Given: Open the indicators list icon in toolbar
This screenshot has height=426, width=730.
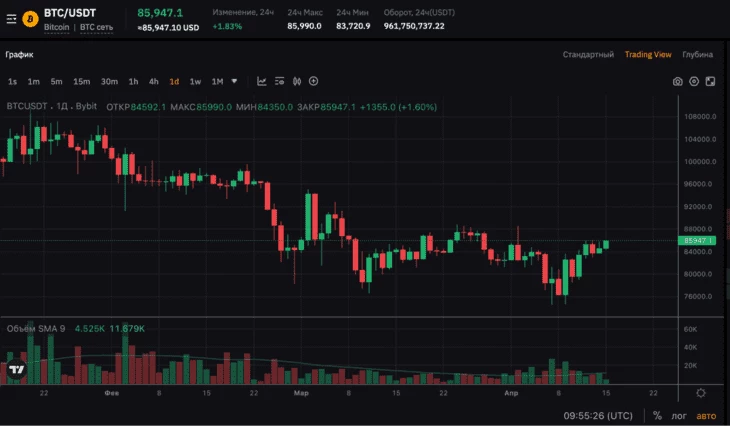Looking at the screenshot, I should pos(279,81).
